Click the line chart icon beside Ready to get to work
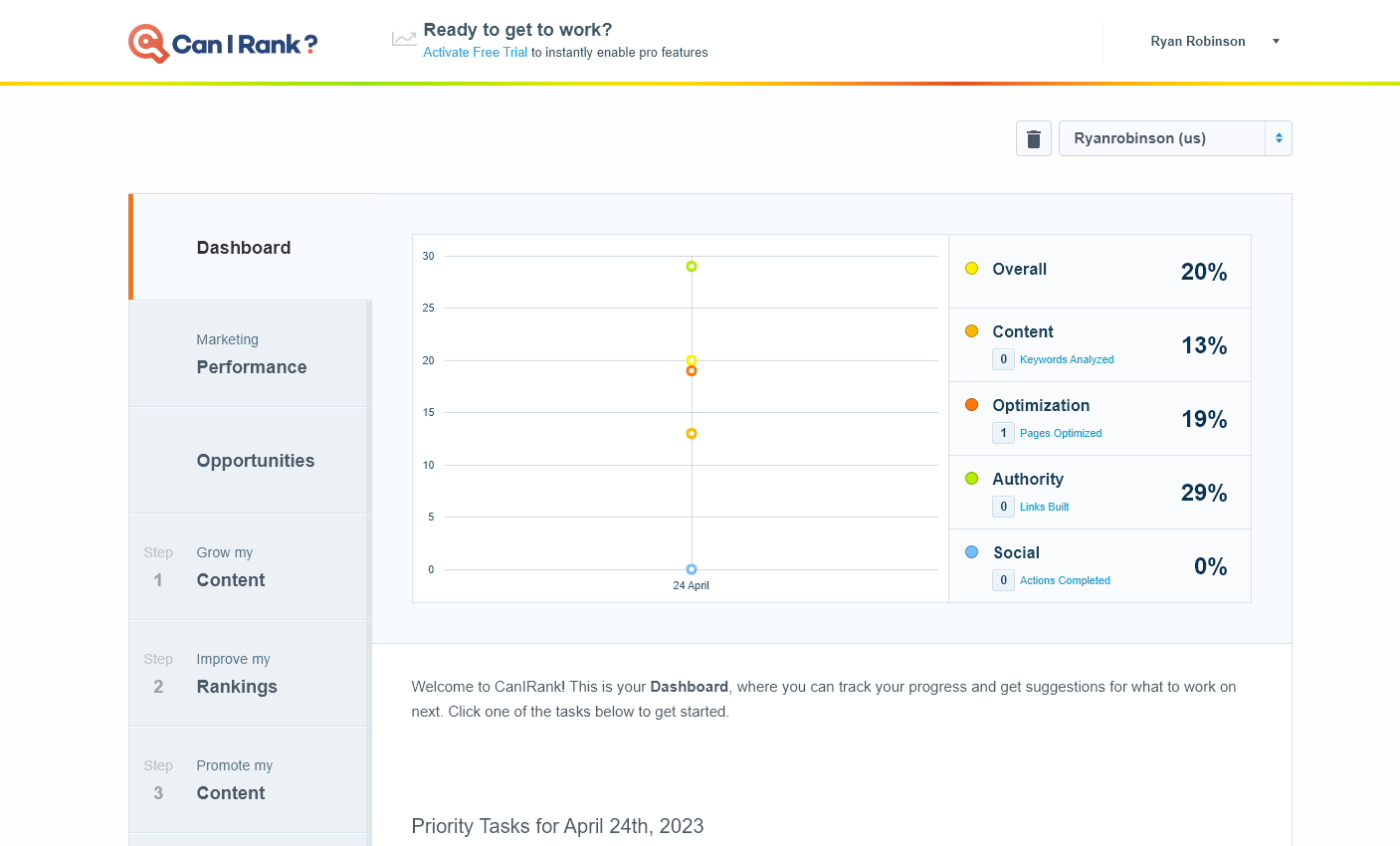The image size is (1400, 846). point(404,37)
